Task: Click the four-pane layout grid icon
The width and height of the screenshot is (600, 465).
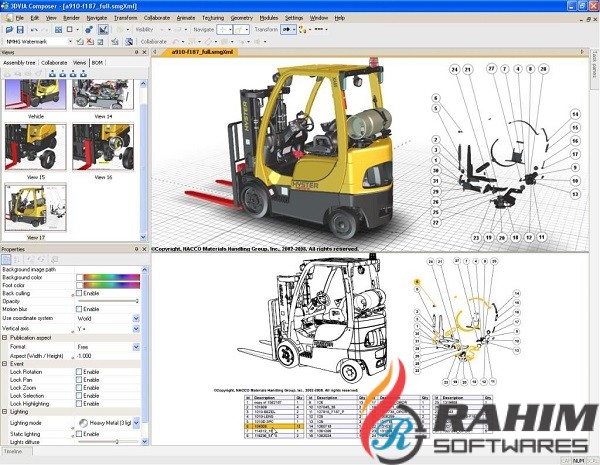Action: pos(58,29)
